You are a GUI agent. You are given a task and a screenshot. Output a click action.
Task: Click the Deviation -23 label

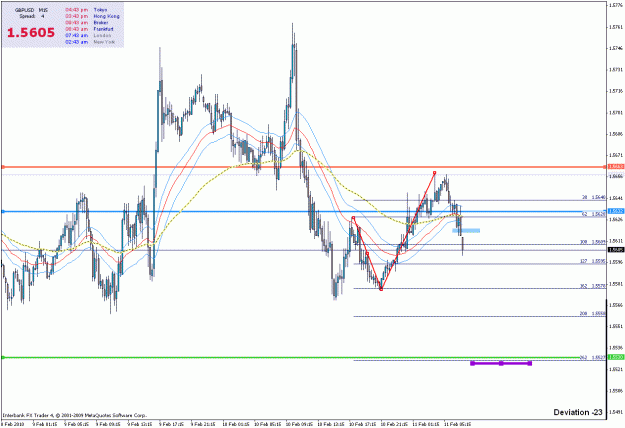(x=578, y=412)
